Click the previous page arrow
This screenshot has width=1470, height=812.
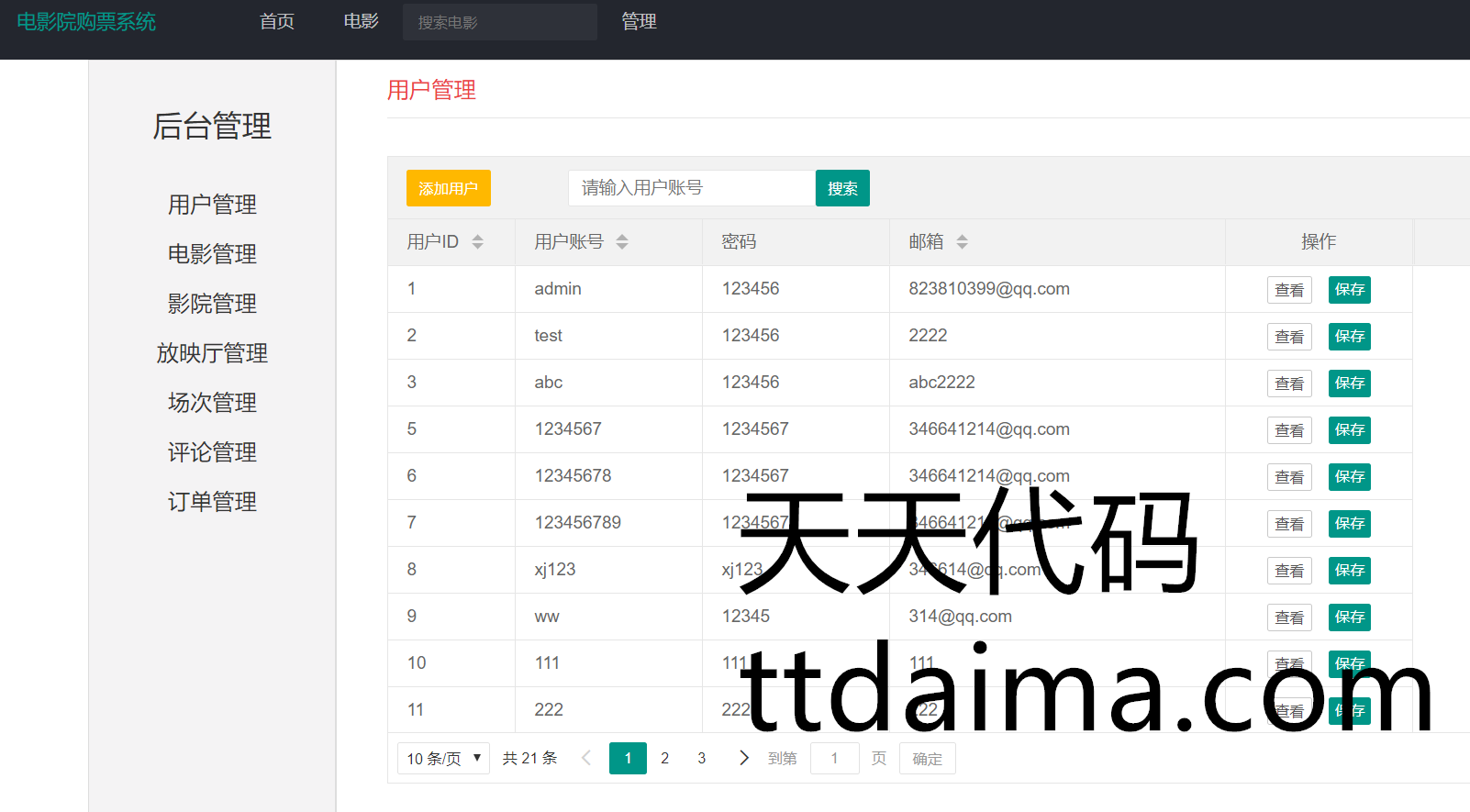coord(586,758)
